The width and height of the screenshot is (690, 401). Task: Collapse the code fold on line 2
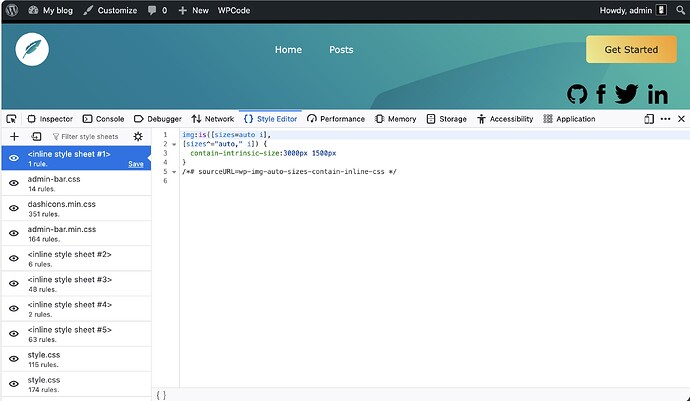pyautogui.click(x=174, y=144)
